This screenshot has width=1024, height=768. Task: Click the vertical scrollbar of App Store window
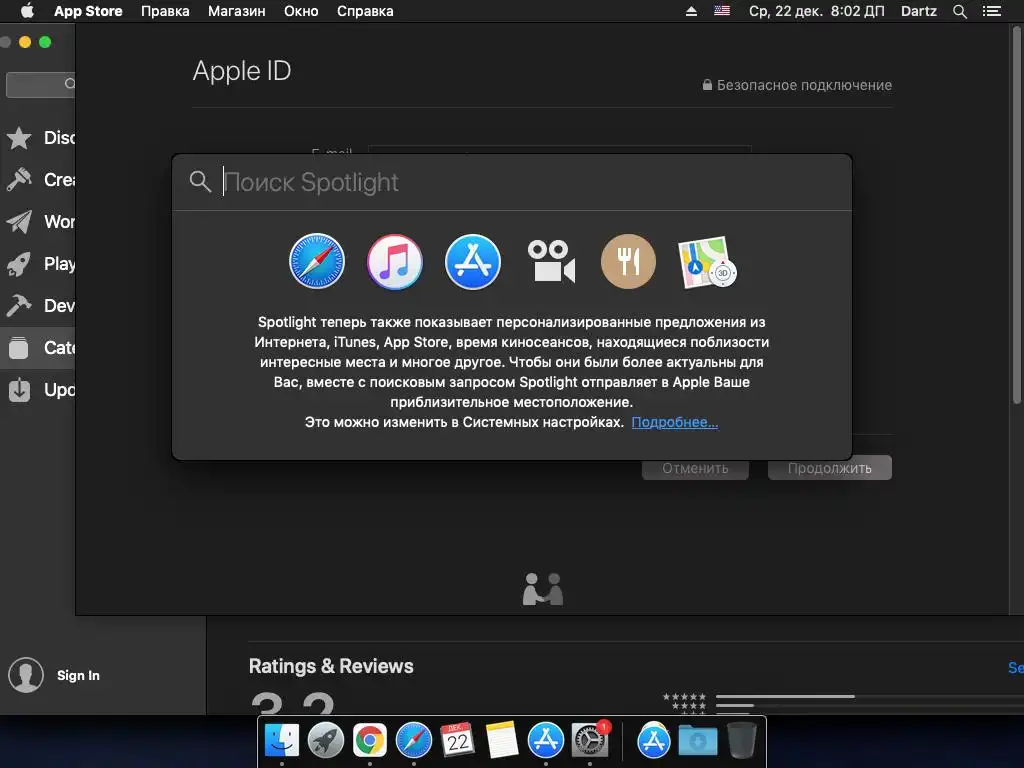[x=1017, y=216]
